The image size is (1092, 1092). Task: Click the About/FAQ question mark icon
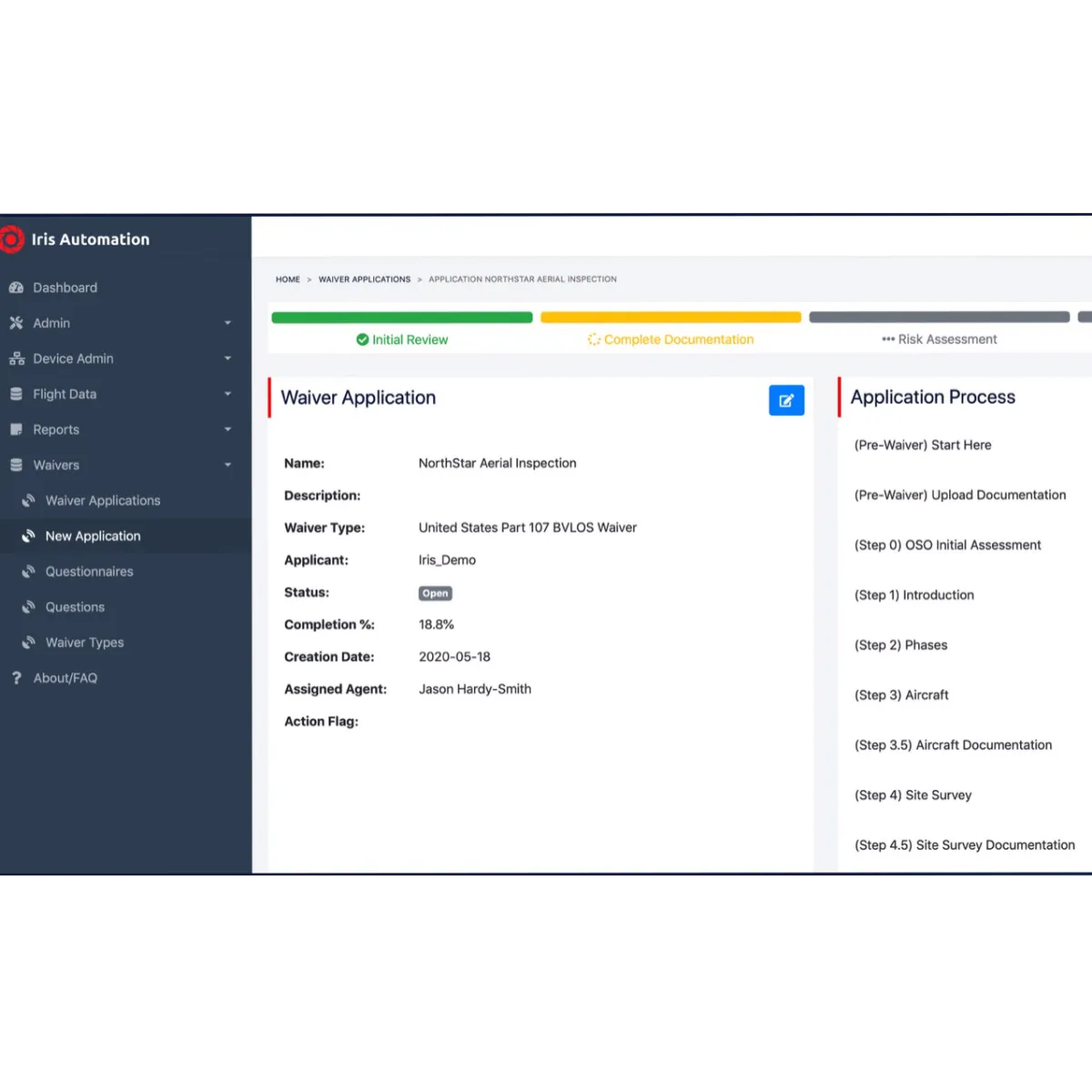coord(16,678)
